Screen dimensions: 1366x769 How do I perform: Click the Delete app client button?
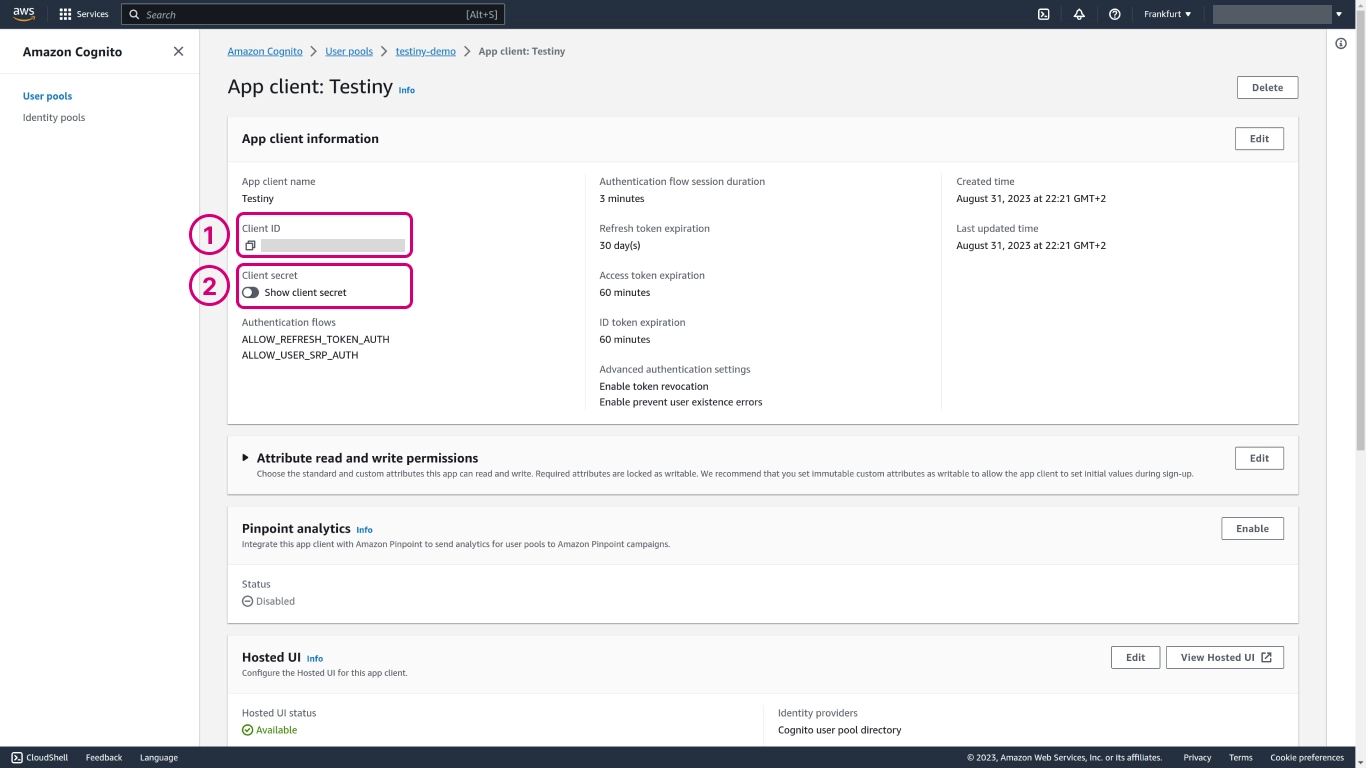pyautogui.click(x=1267, y=88)
